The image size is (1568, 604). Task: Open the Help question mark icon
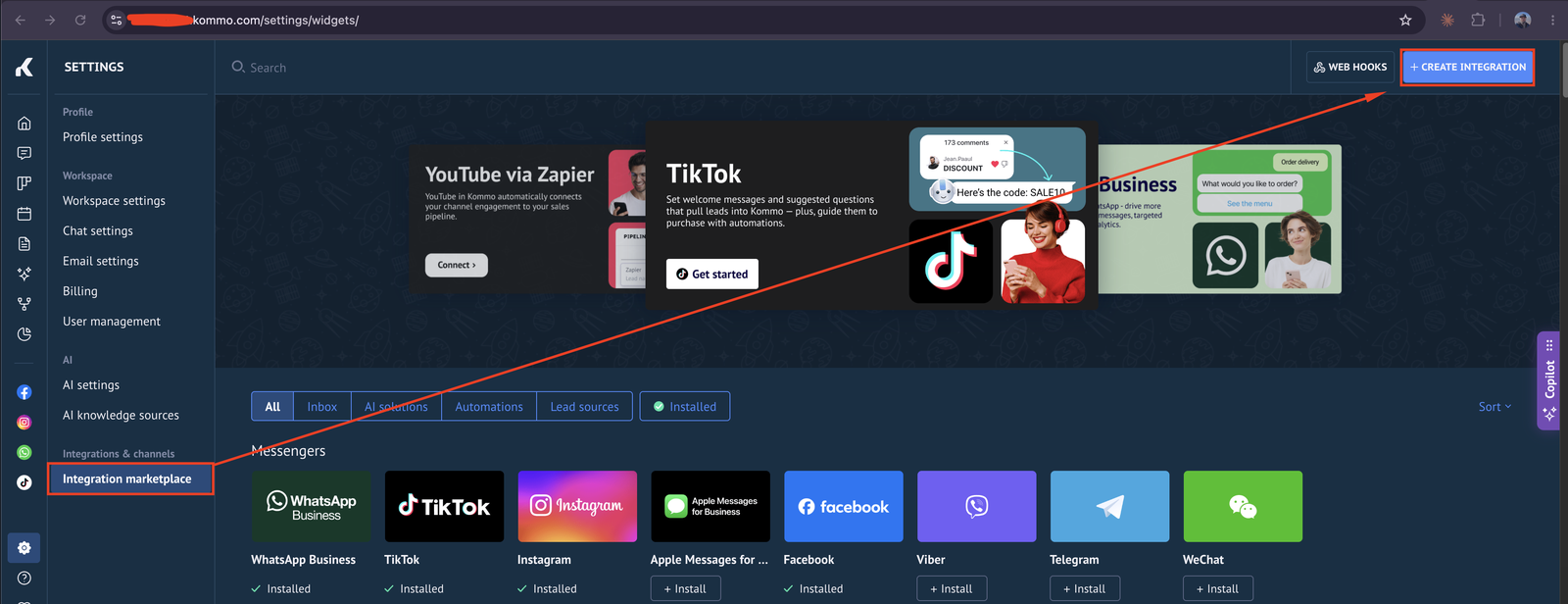coord(24,579)
